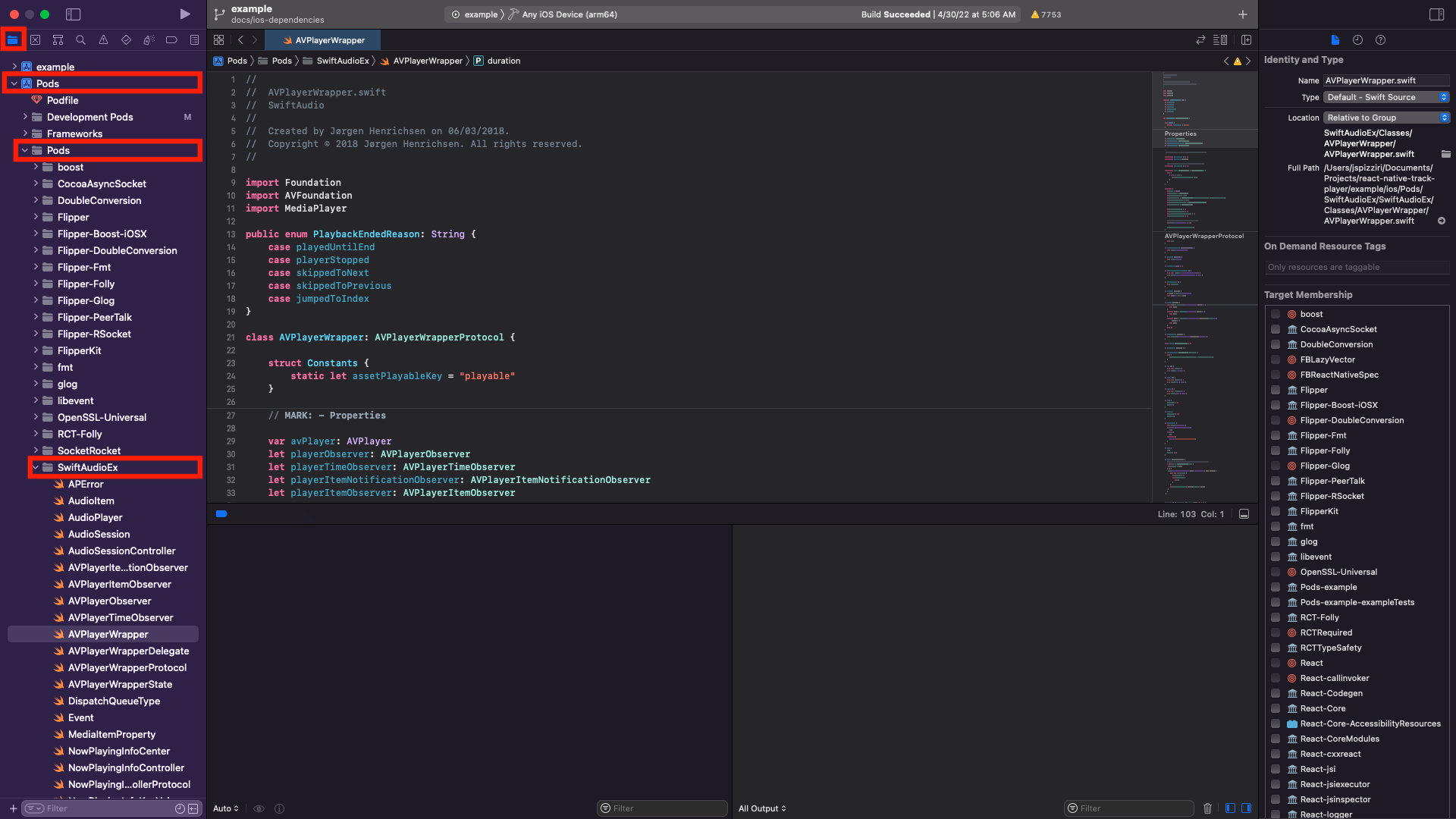Choose Any iOS Device destination
The height and width of the screenshot is (819, 1456).
[x=569, y=14]
